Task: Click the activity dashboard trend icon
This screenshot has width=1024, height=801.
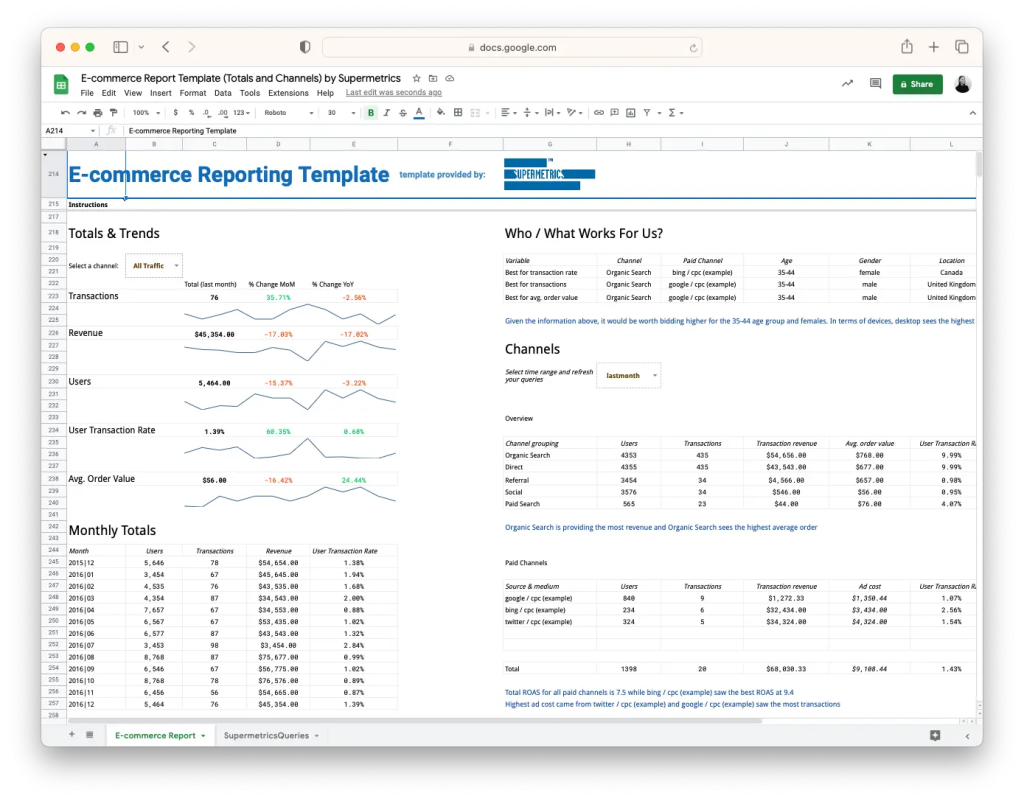Action: tap(847, 84)
